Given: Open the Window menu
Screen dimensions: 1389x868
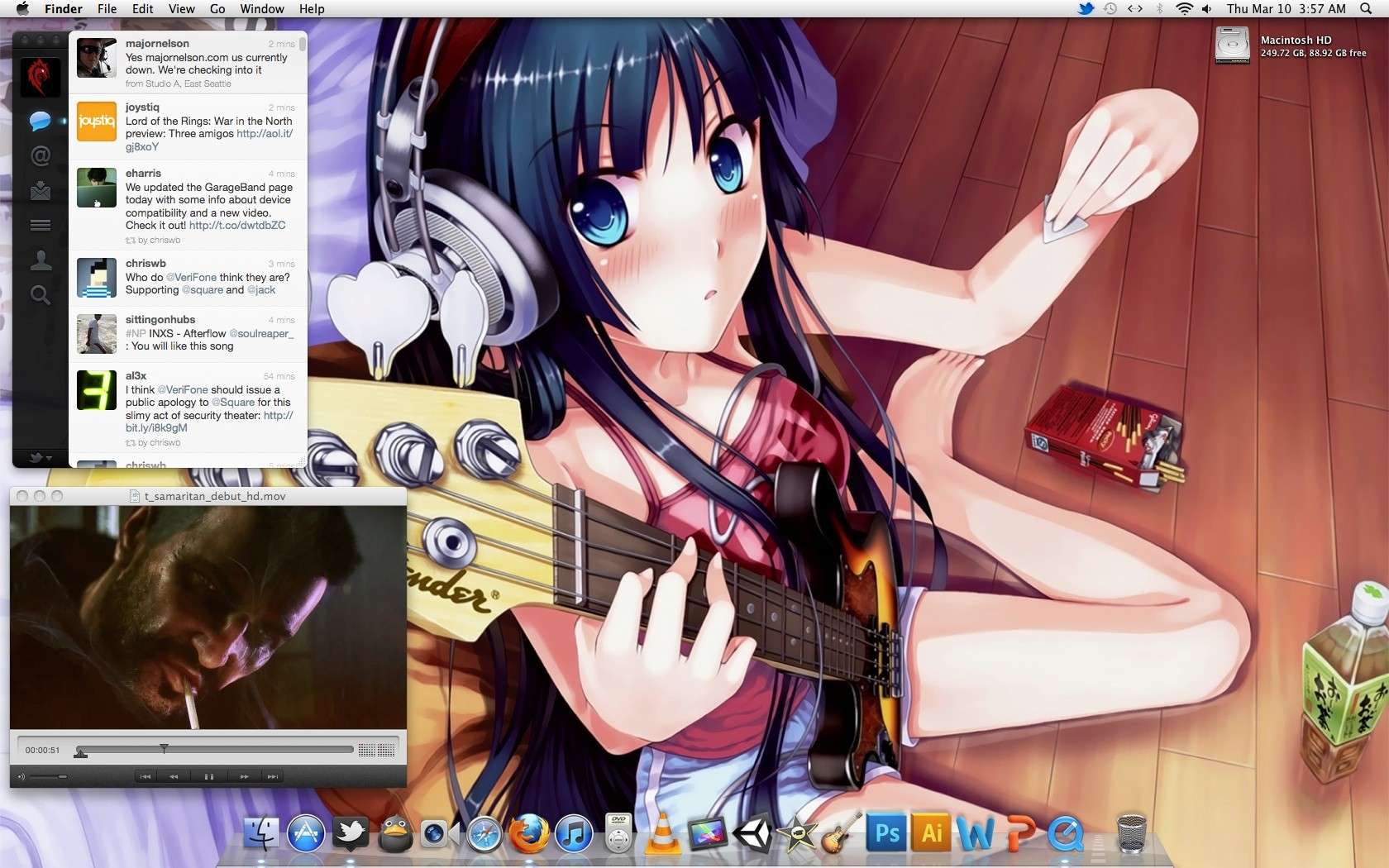Looking at the screenshot, I should [262, 9].
